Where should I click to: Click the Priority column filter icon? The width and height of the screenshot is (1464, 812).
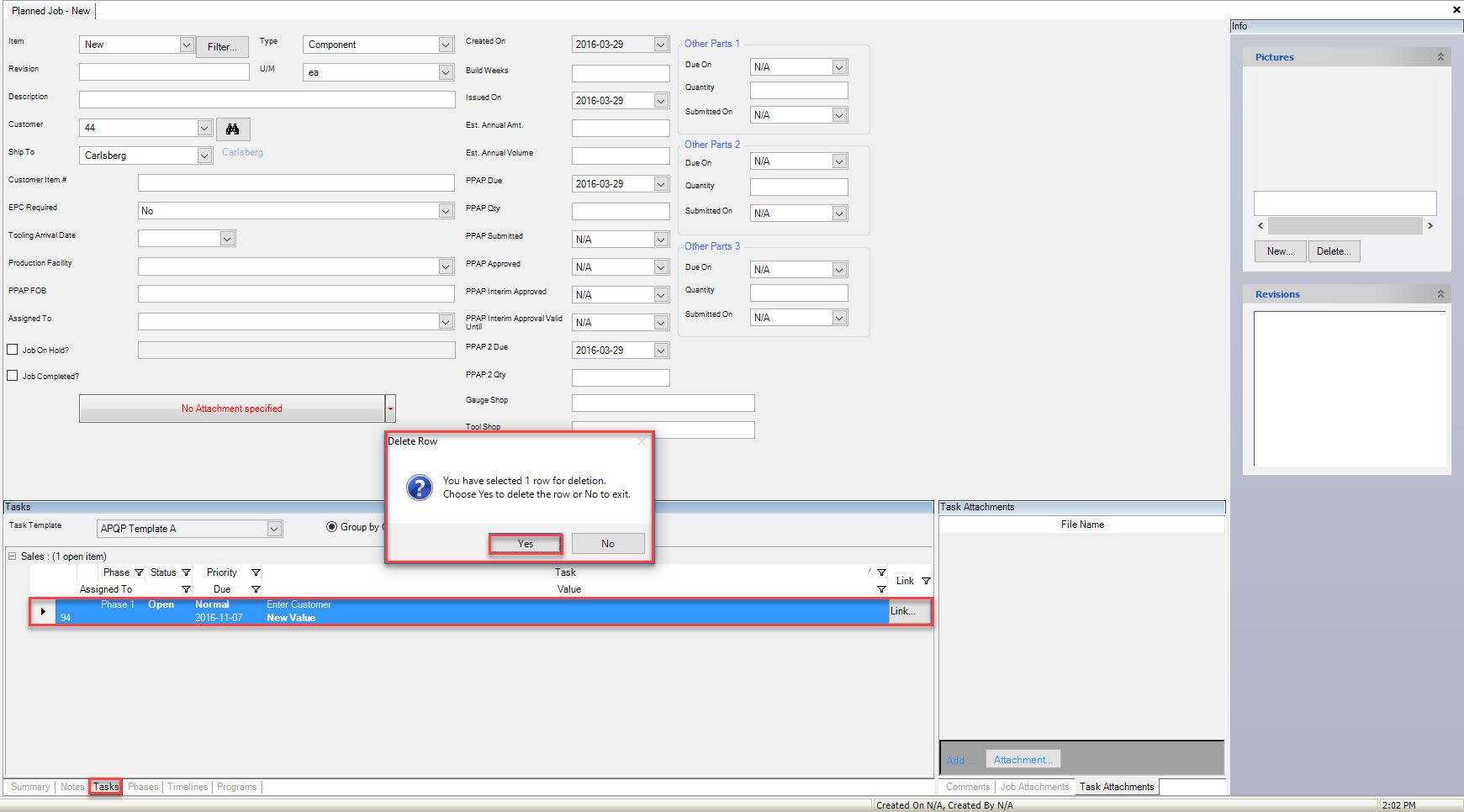click(256, 572)
